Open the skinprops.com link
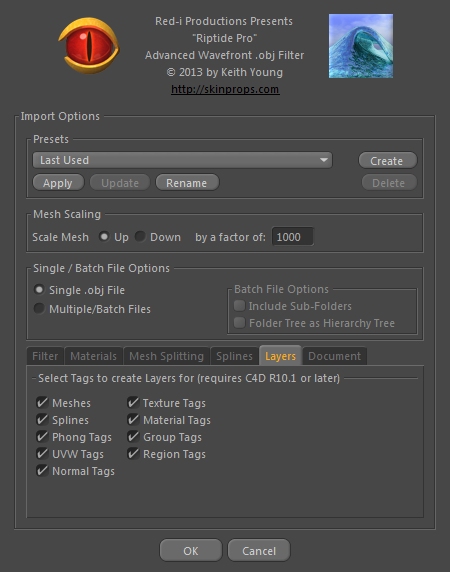The image size is (450, 572). (x=225, y=89)
